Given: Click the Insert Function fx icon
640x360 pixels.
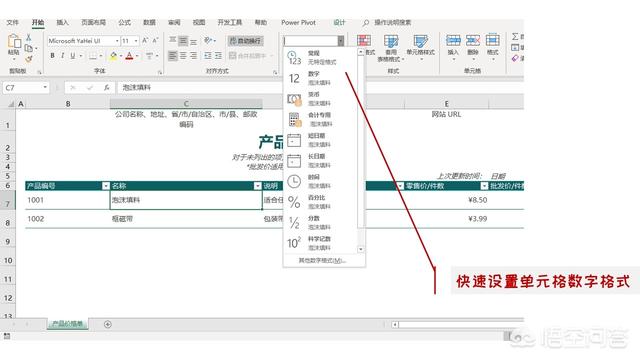Looking at the screenshot, I should 107,87.
